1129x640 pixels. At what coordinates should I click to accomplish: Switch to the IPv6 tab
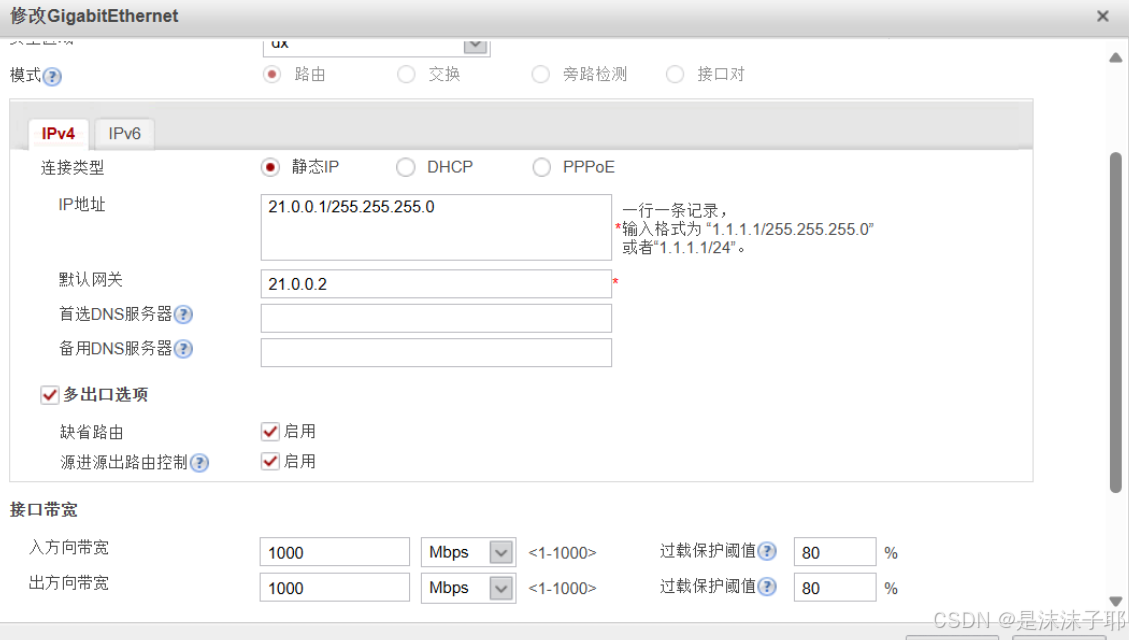coord(125,134)
